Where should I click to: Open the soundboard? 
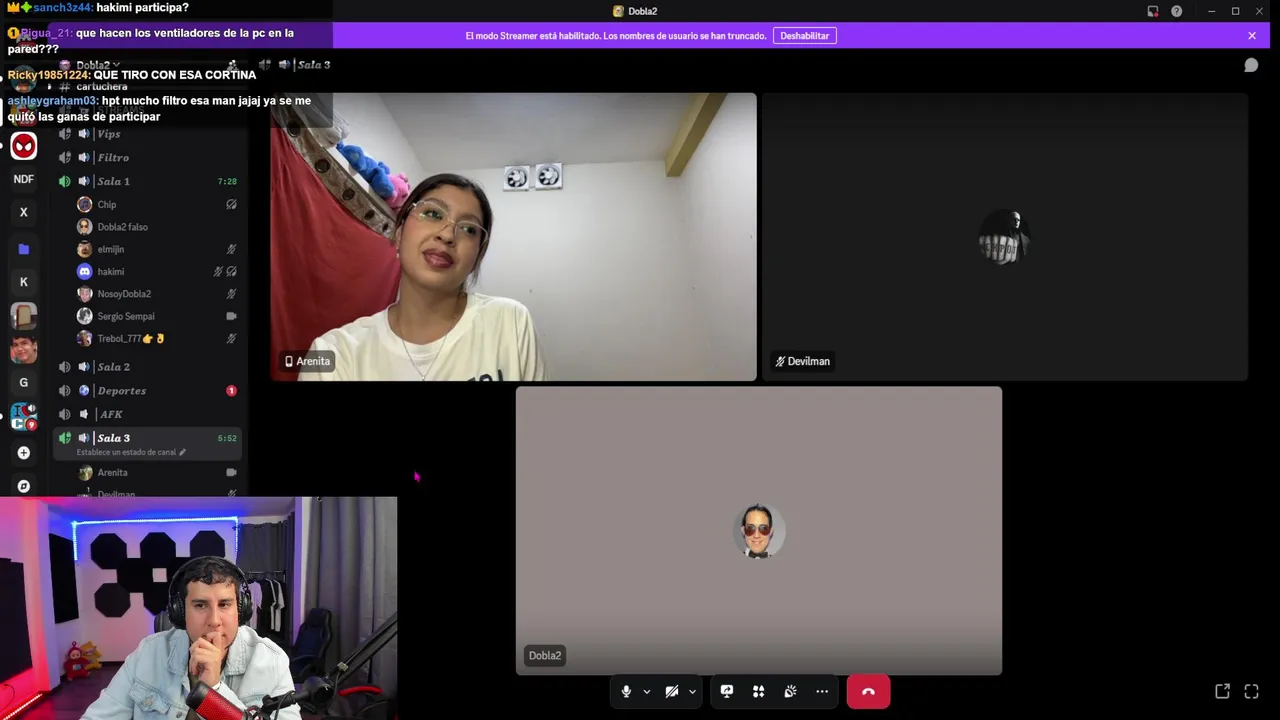pos(790,691)
